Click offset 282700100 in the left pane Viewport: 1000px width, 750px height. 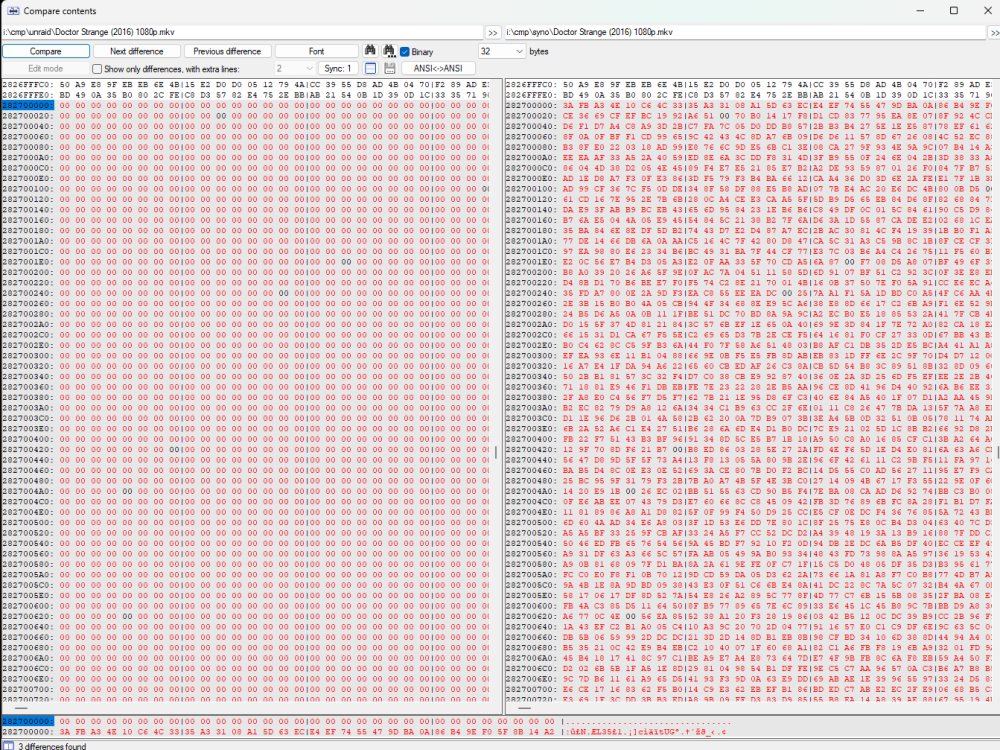tap(28, 189)
